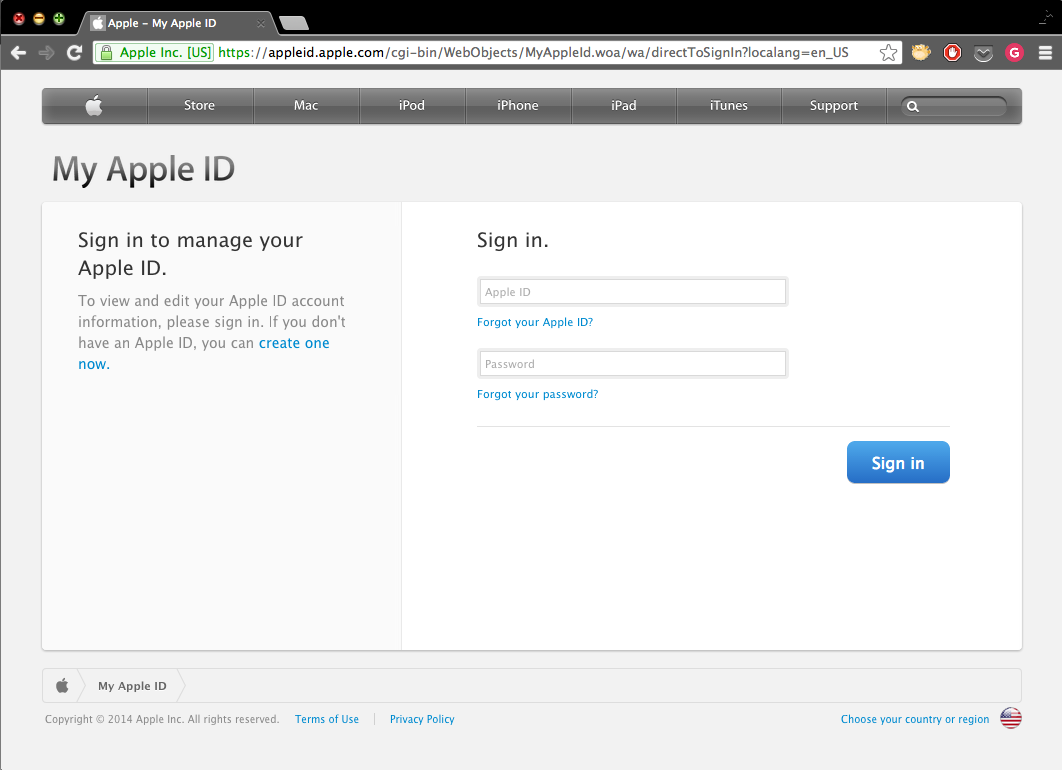
Task: Follow the create one now link
Action: pos(294,343)
